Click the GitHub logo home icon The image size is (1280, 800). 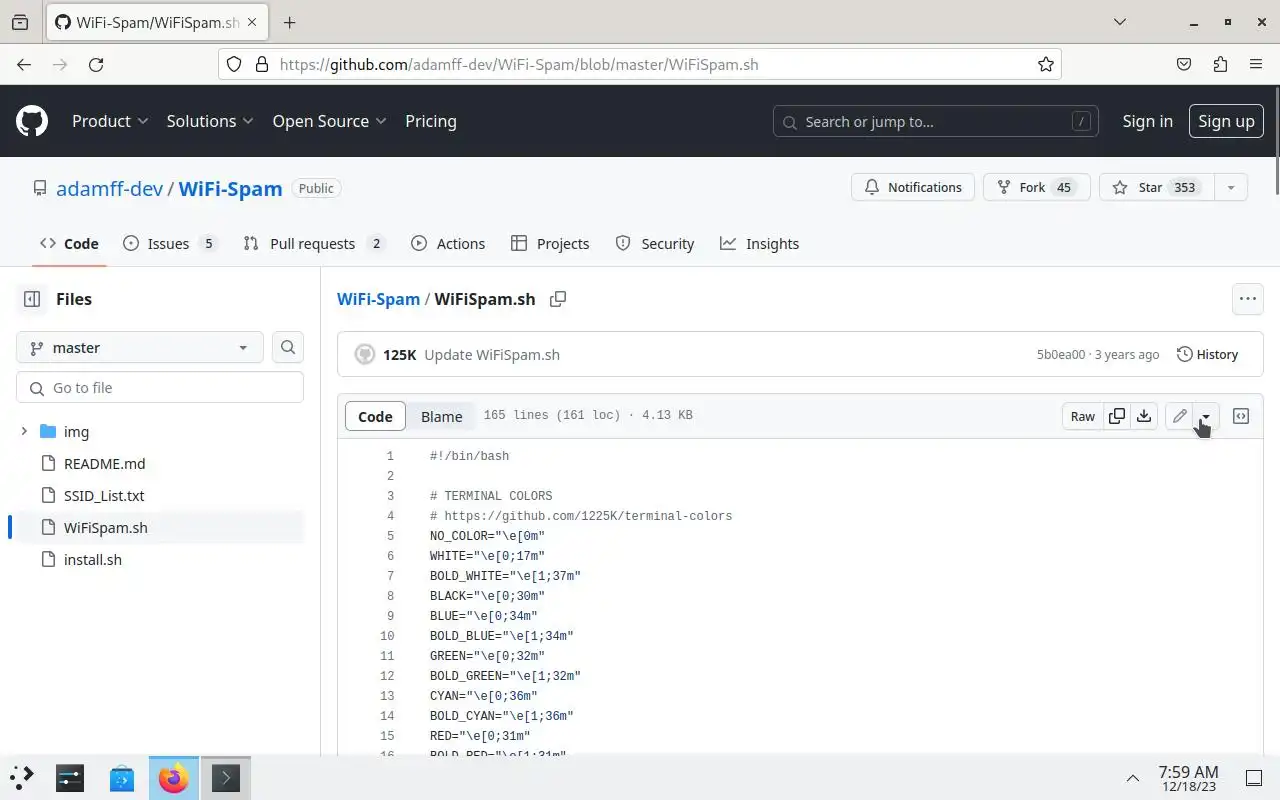[x=32, y=121]
